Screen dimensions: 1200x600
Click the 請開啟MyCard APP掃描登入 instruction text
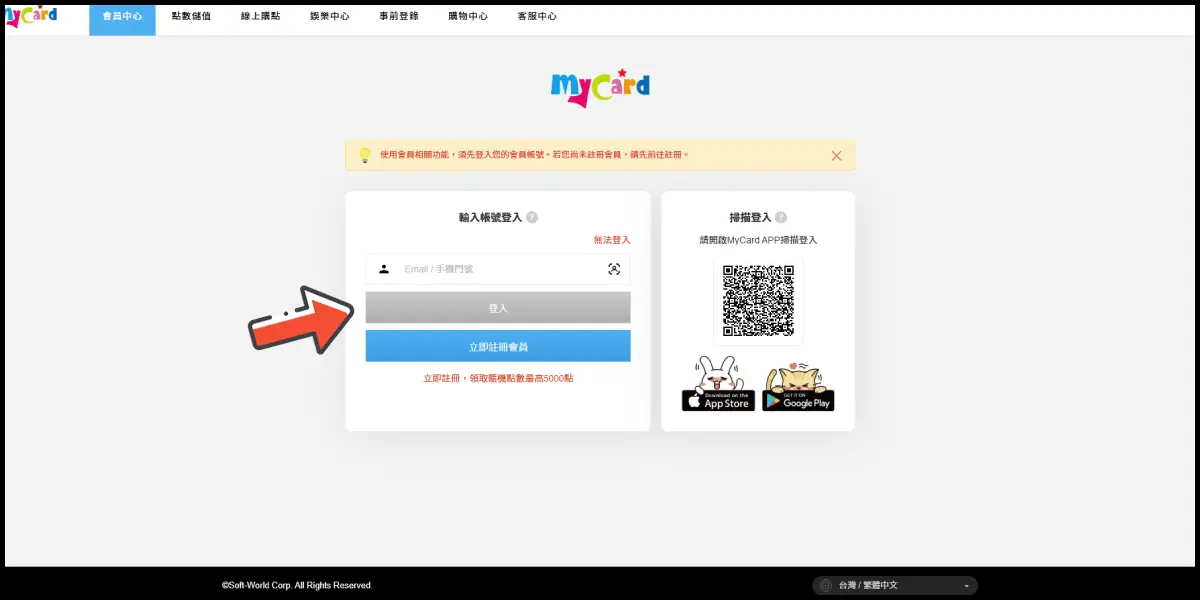[758, 240]
